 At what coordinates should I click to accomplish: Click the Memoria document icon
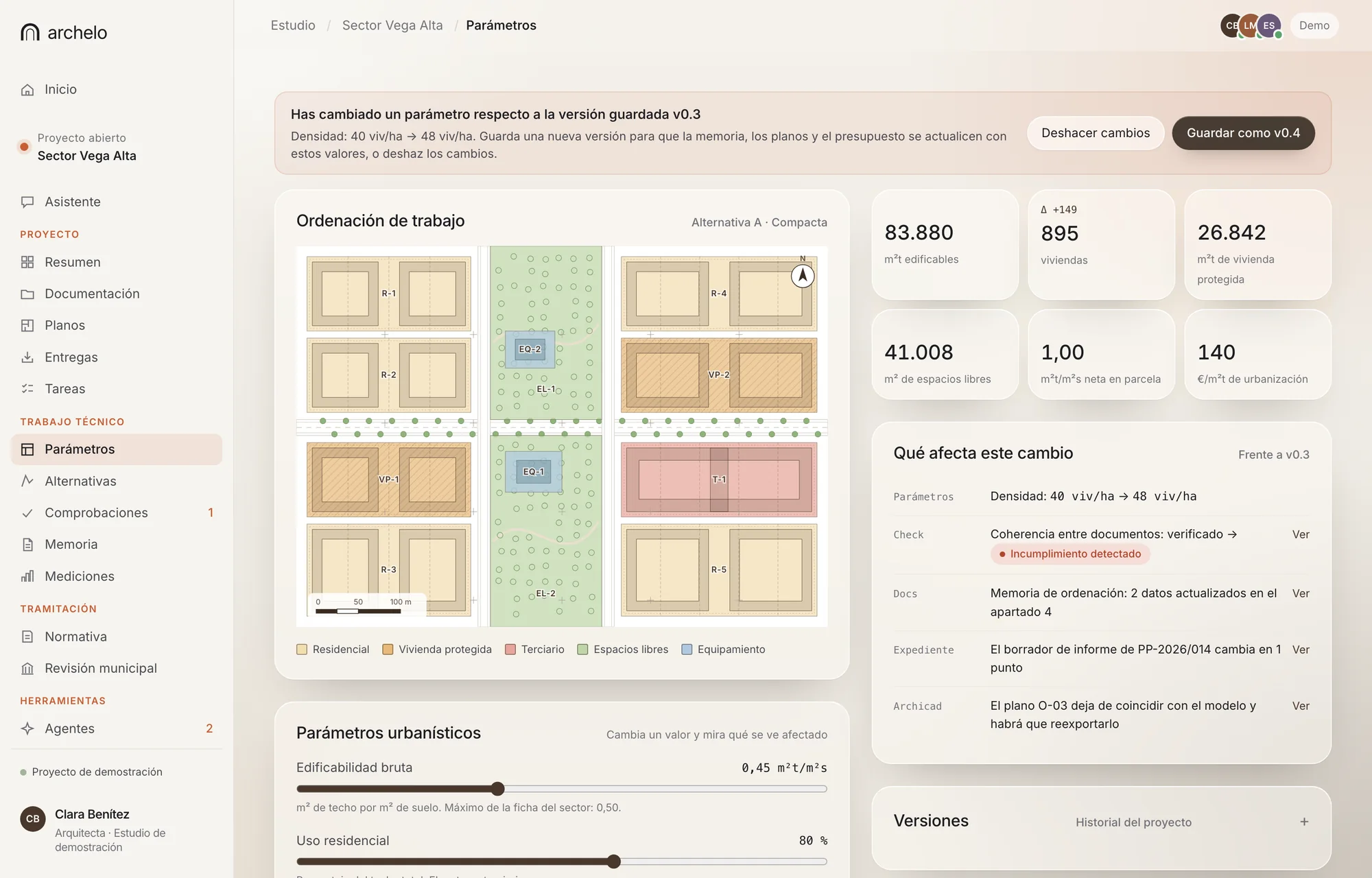pyautogui.click(x=27, y=545)
